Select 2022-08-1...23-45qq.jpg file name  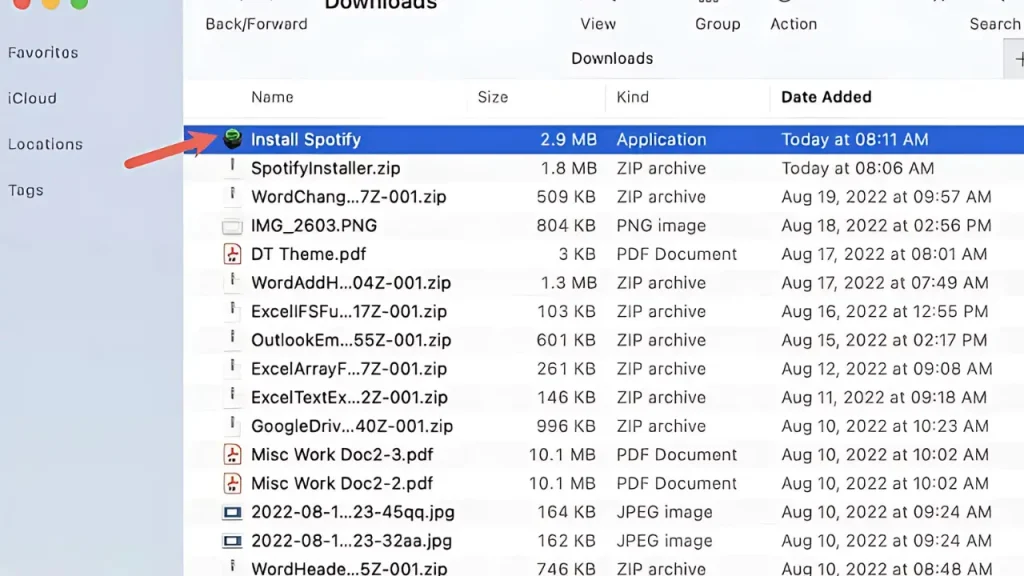[x=353, y=512]
